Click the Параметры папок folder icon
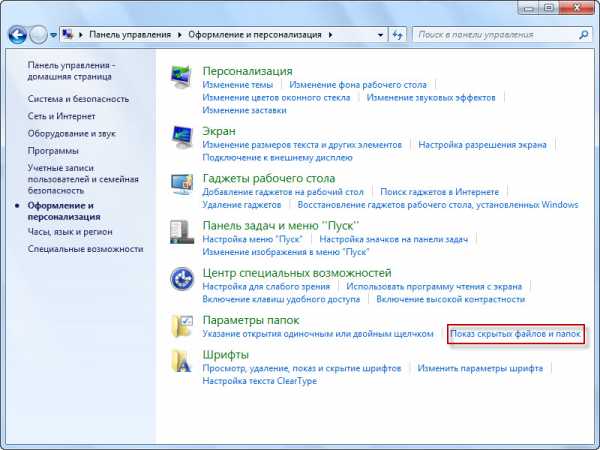 pos(182,326)
